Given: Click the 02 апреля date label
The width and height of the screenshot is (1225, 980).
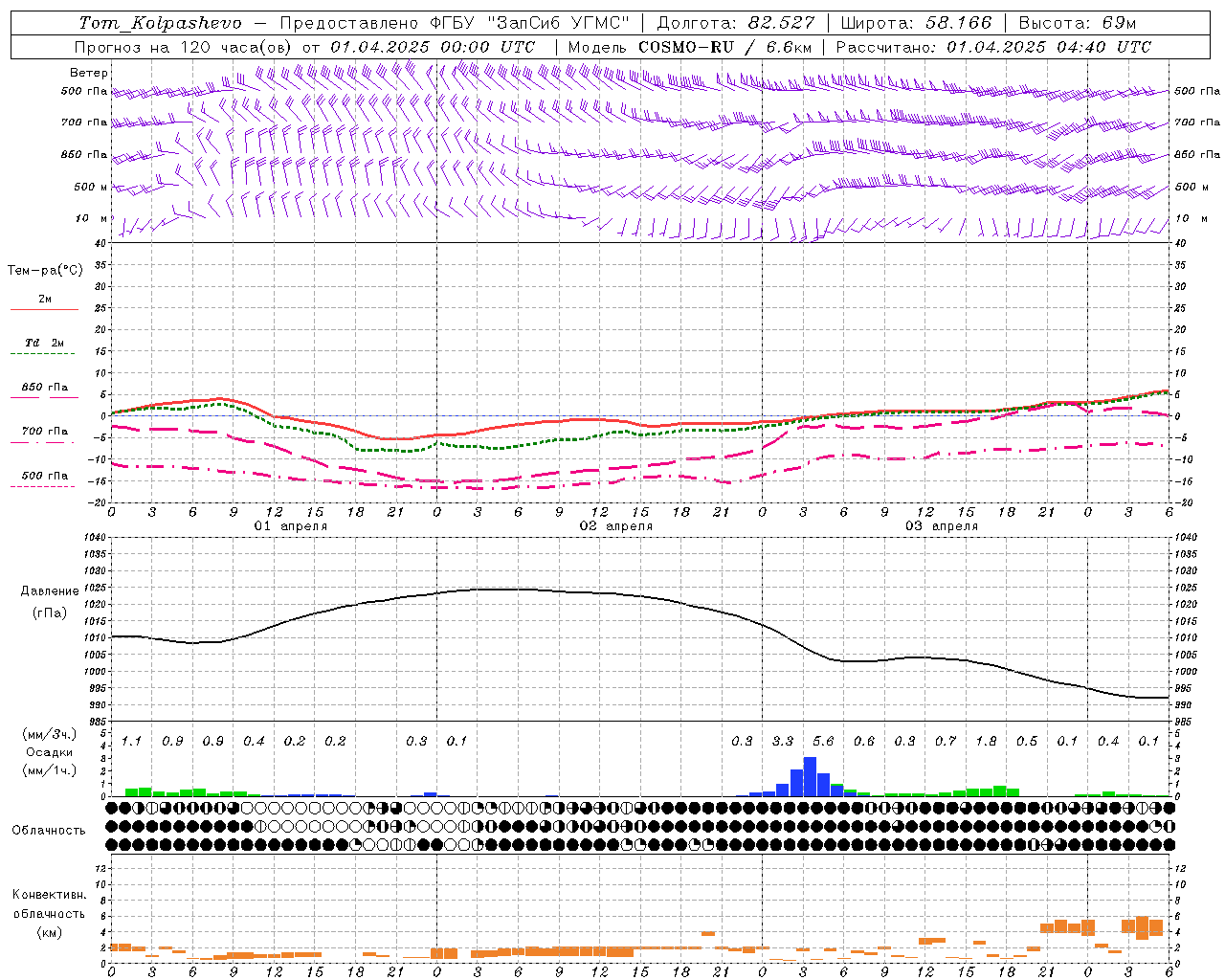Looking at the screenshot, I should [x=616, y=526].
